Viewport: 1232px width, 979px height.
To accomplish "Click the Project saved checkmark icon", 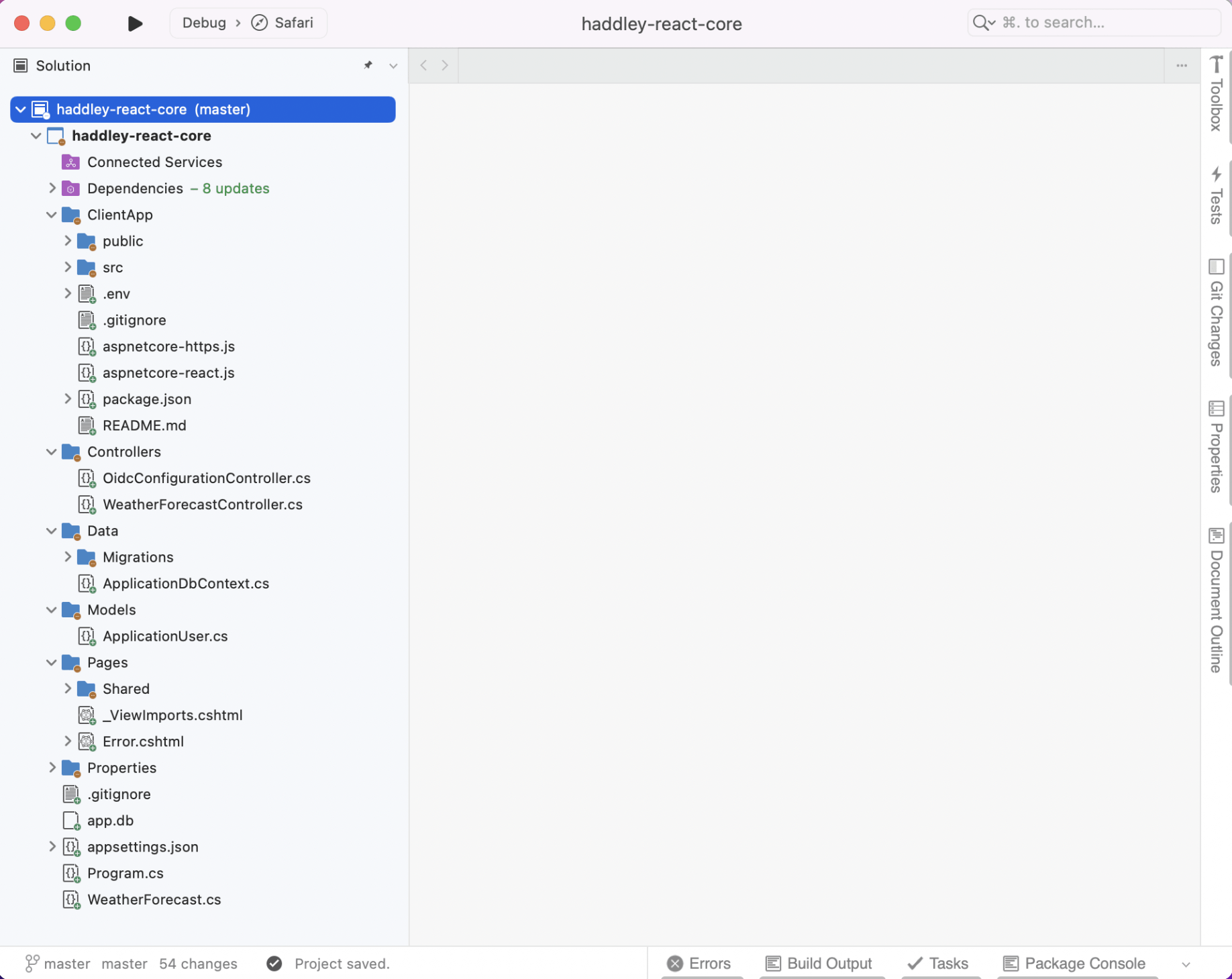I will [x=274, y=964].
